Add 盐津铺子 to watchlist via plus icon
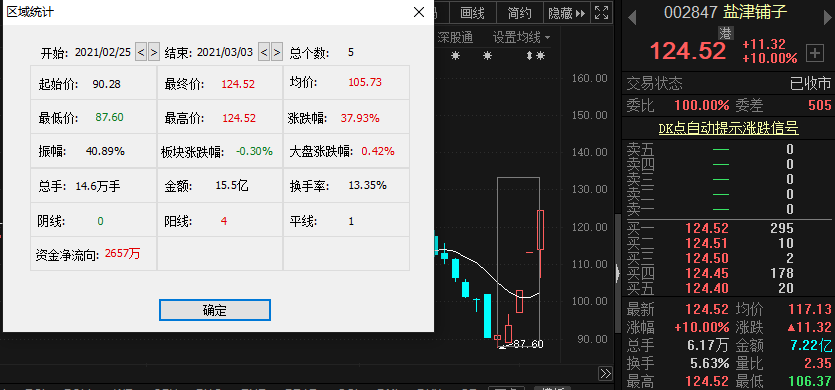This screenshot has height=390, width=835. pyautogui.click(x=815, y=53)
